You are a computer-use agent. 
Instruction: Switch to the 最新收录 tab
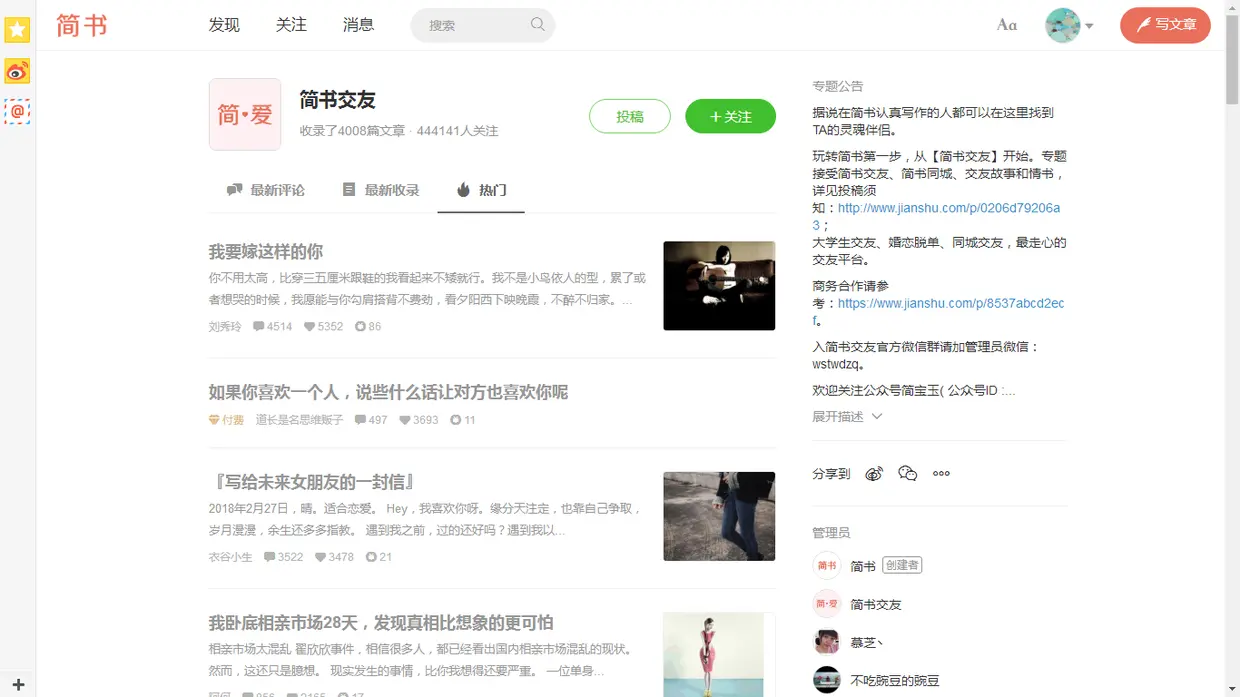[x=381, y=189]
